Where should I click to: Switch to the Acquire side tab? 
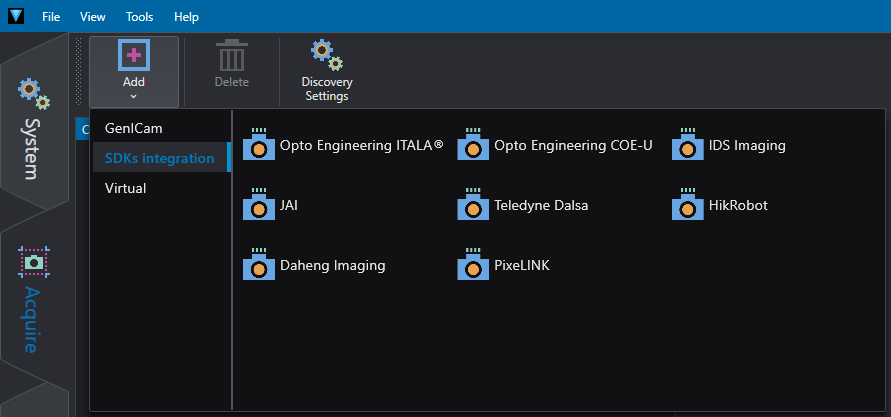(x=34, y=298)
